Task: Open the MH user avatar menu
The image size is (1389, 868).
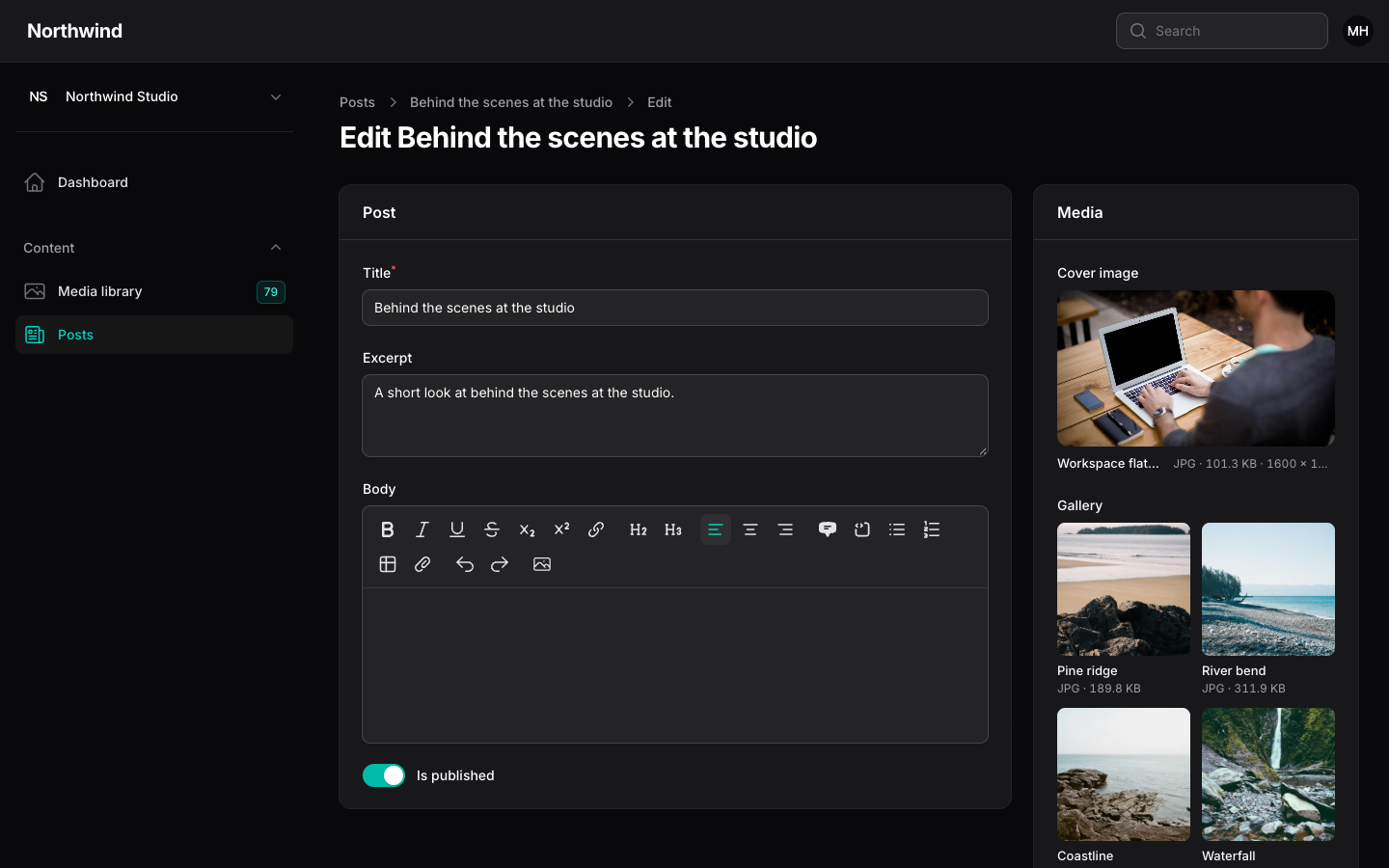Action: point(1358,31)
